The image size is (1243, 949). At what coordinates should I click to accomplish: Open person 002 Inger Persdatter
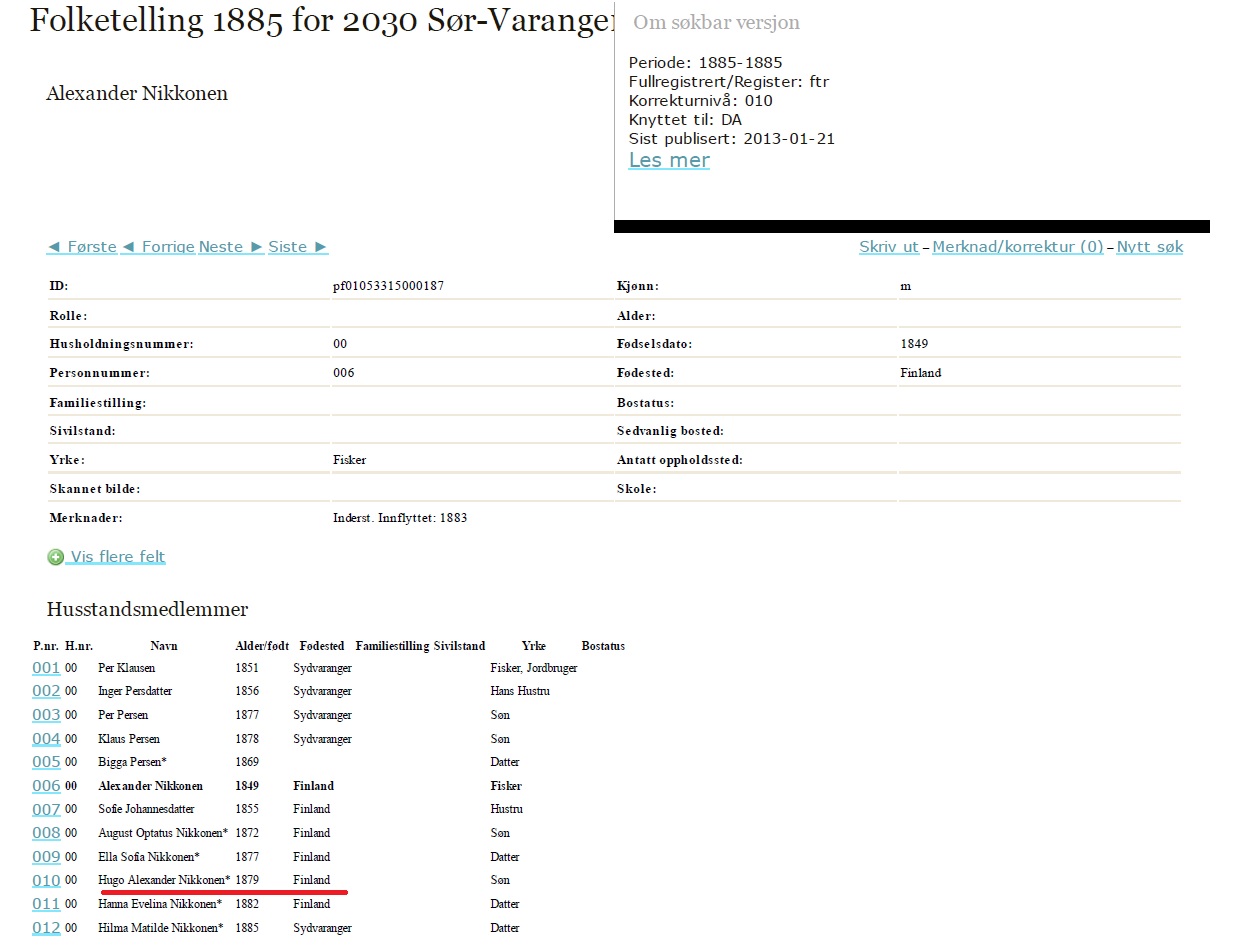pos(46,691)
